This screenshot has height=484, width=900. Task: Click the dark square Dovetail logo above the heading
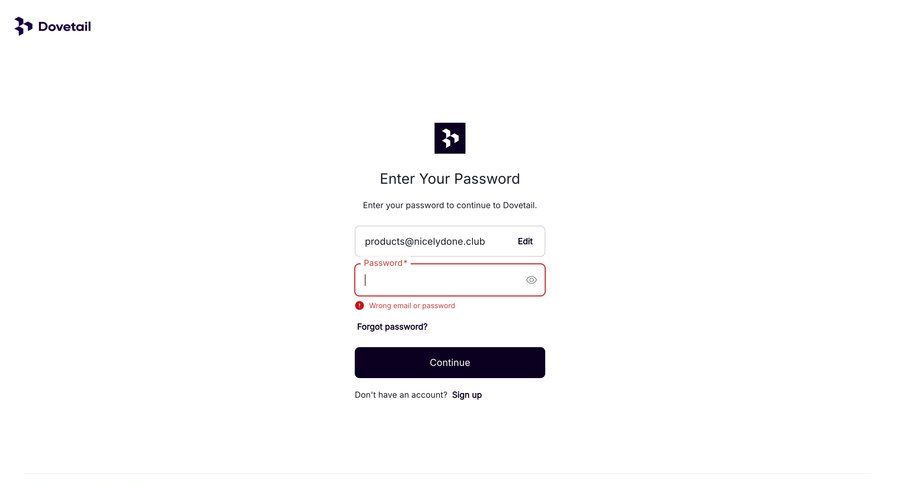[450, 138]
